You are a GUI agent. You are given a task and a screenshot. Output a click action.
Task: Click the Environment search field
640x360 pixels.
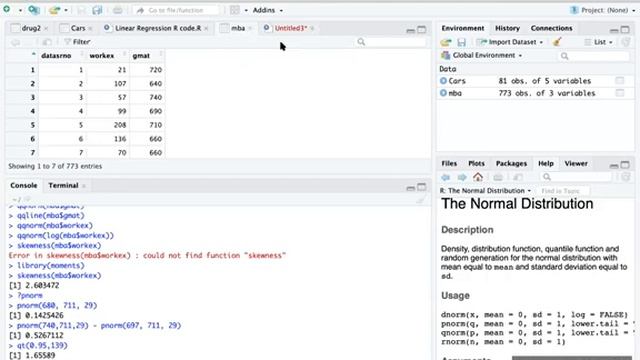(x=594, y=56)
